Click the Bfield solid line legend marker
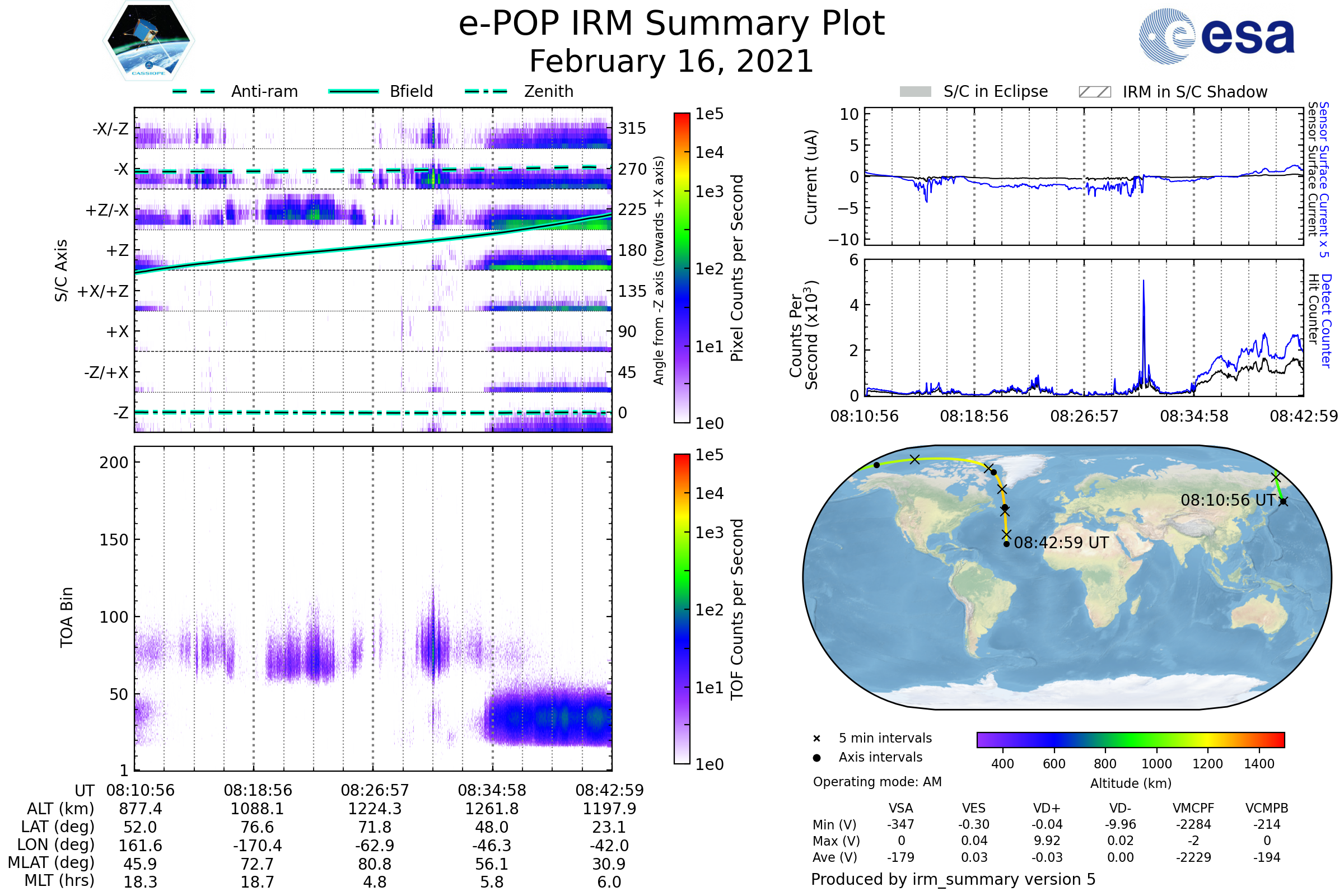 tap(353, 91)
